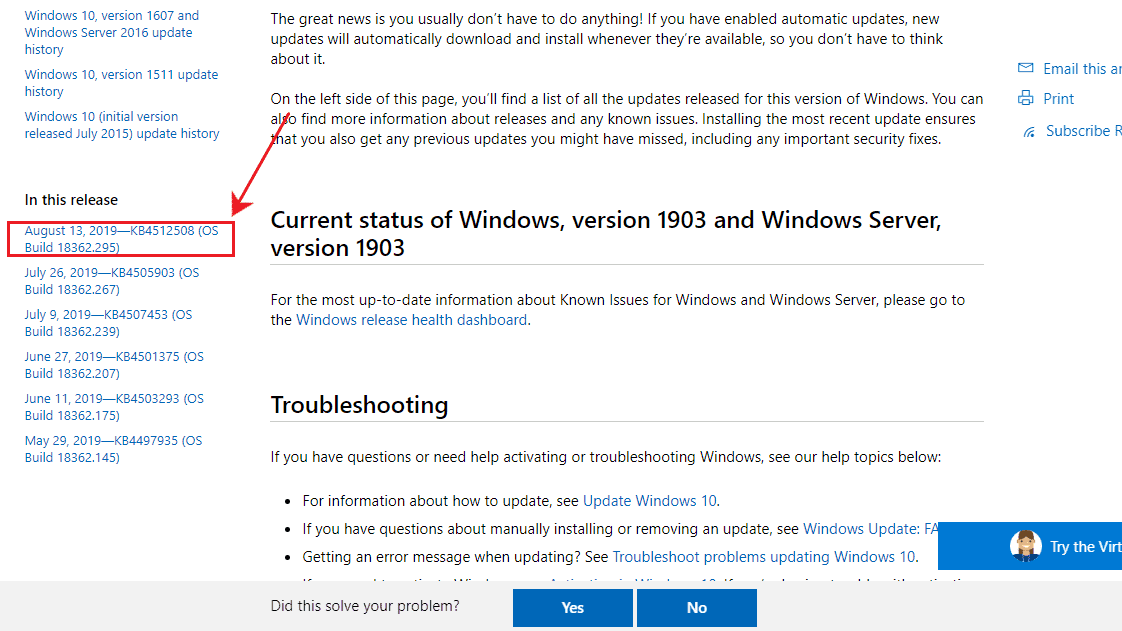The width and height of the screenshot is (1122, 631).
Task: Click the Subscribe RSS text link
Action: tap(1083, 131)
